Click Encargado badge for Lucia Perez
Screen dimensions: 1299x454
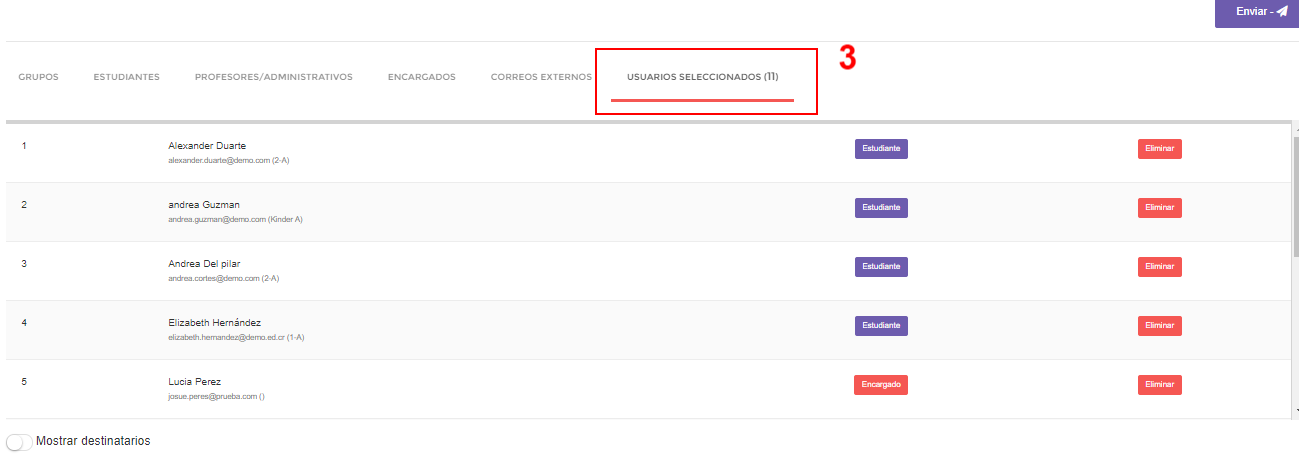(x=881, y=385)
